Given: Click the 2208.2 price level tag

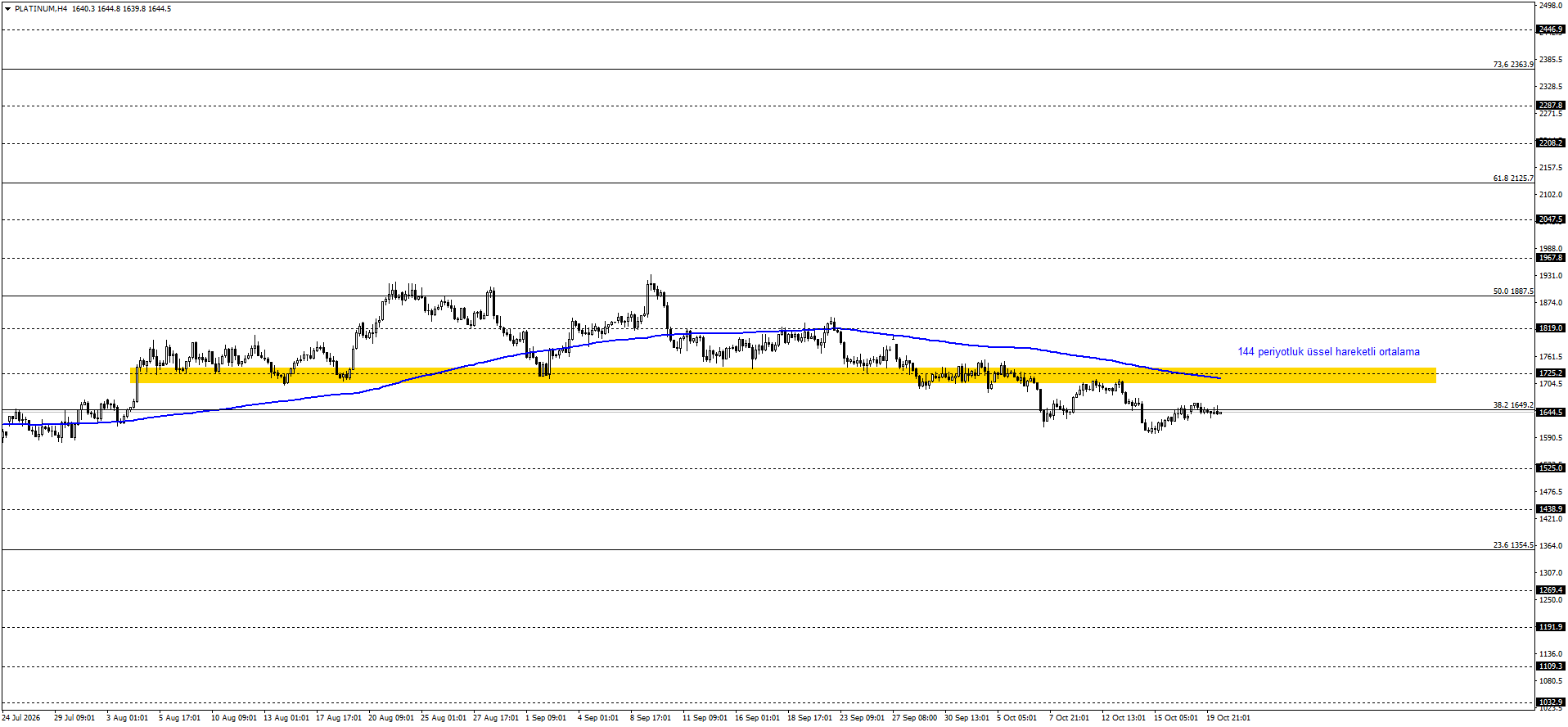Looking at the screenshot, I should coord(1551,143).
